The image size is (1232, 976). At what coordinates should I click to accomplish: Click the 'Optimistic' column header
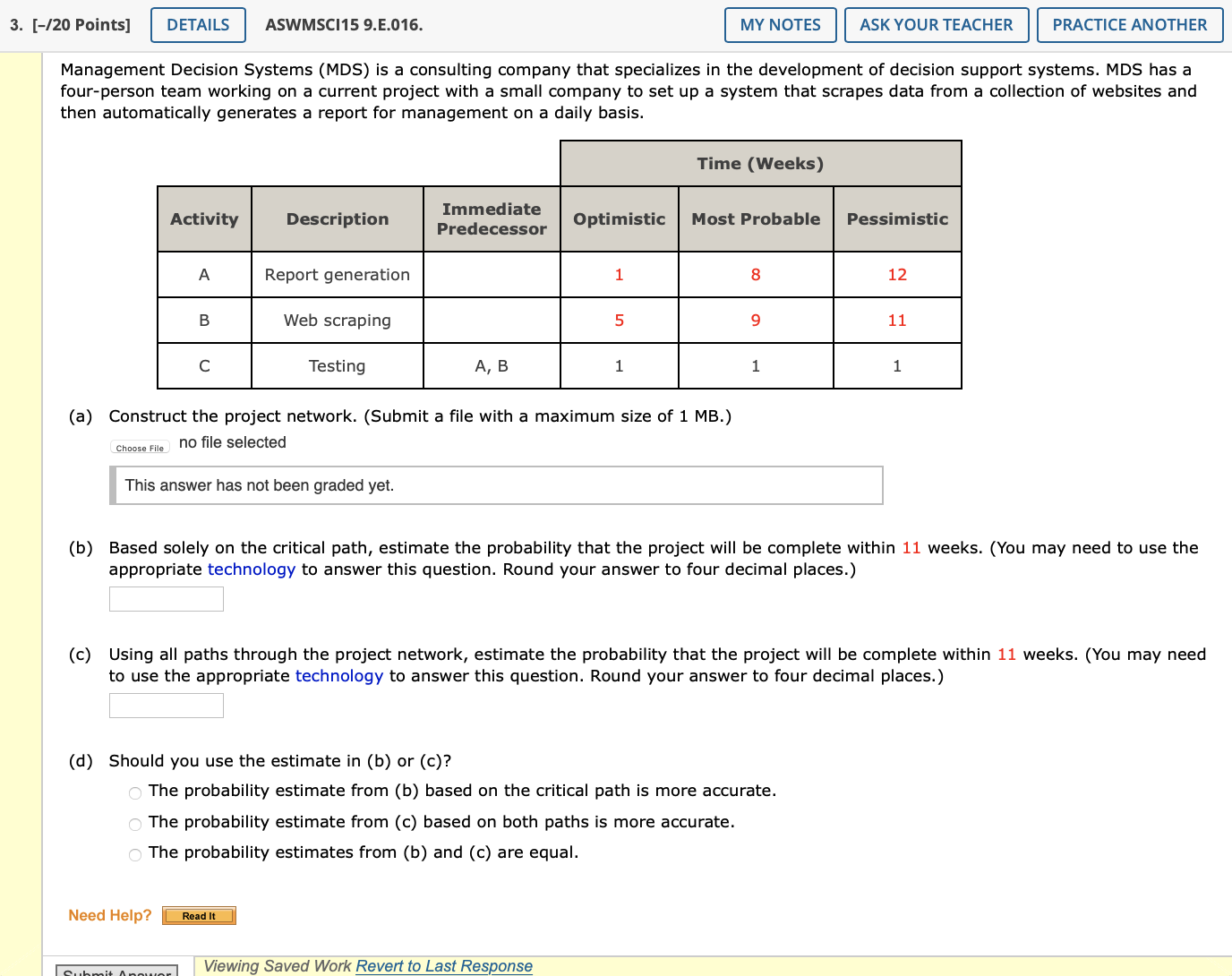(x=620, y=219)
